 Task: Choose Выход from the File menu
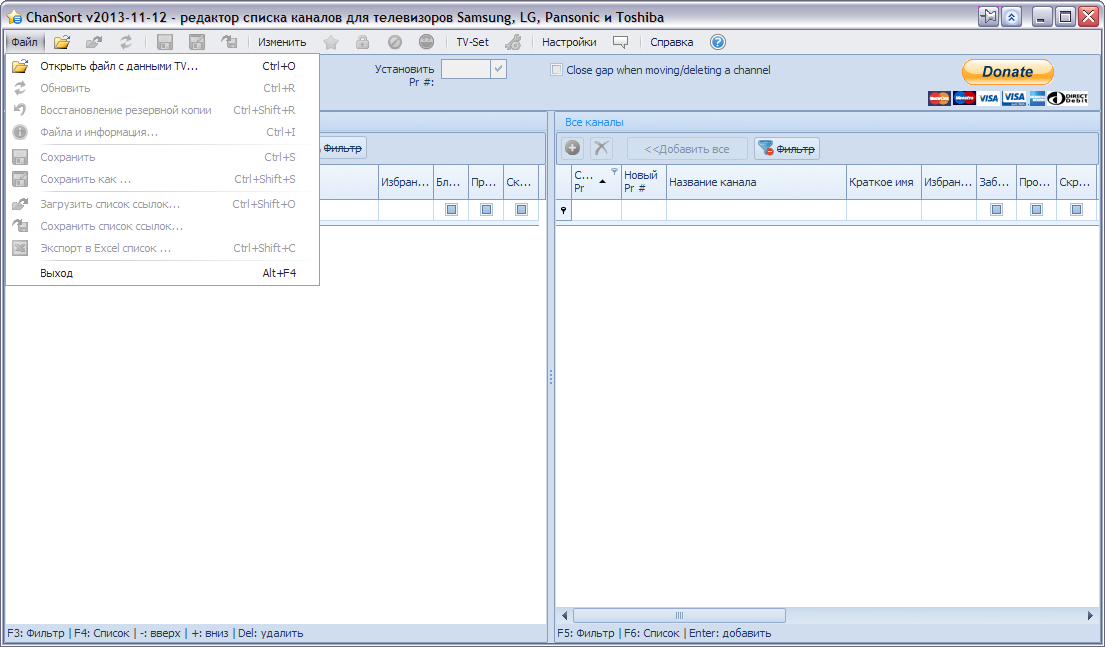[x=57, y=273]
